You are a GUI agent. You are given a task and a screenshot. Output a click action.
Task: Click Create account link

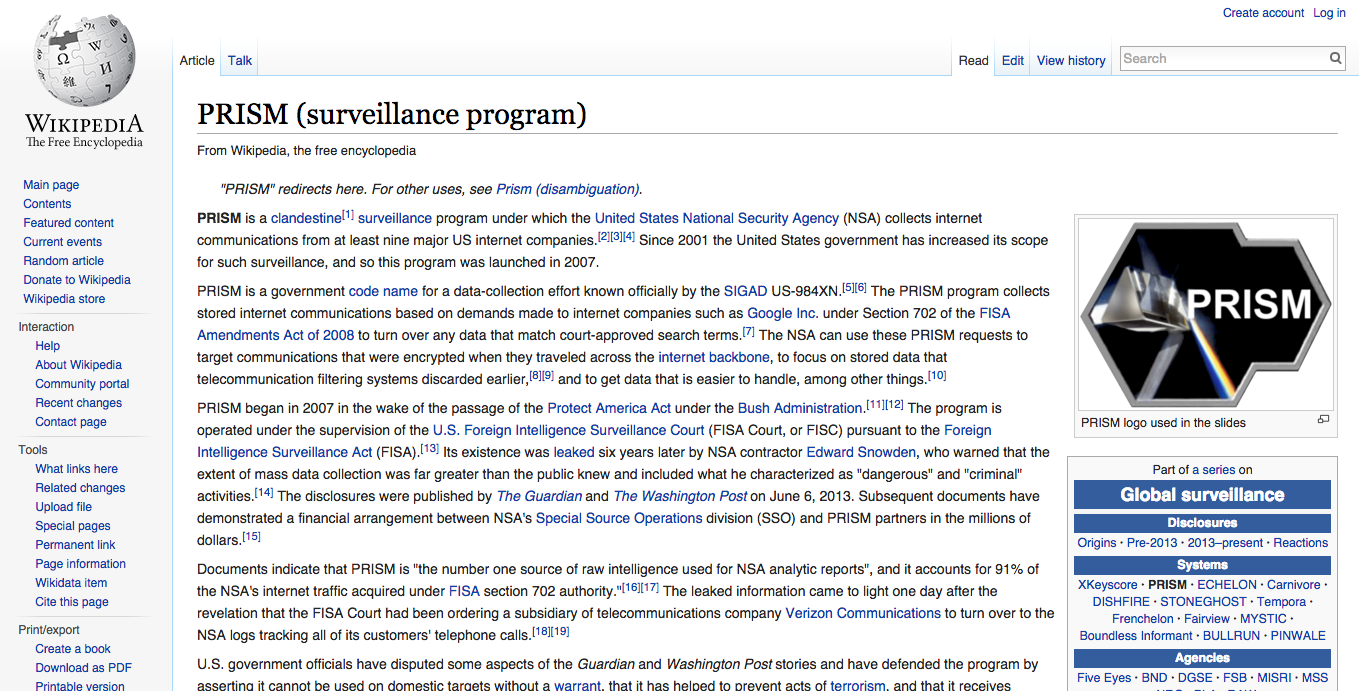pos(1263,13)
